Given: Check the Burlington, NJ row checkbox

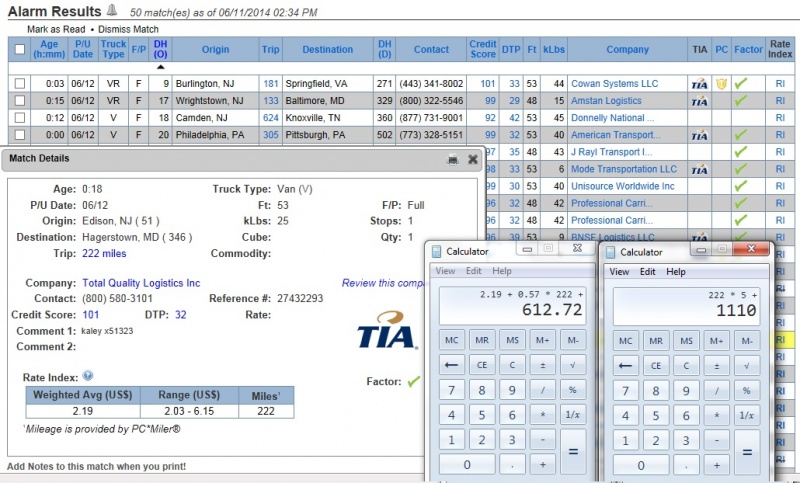Looking at the screenshot, I should click(20, 84).
